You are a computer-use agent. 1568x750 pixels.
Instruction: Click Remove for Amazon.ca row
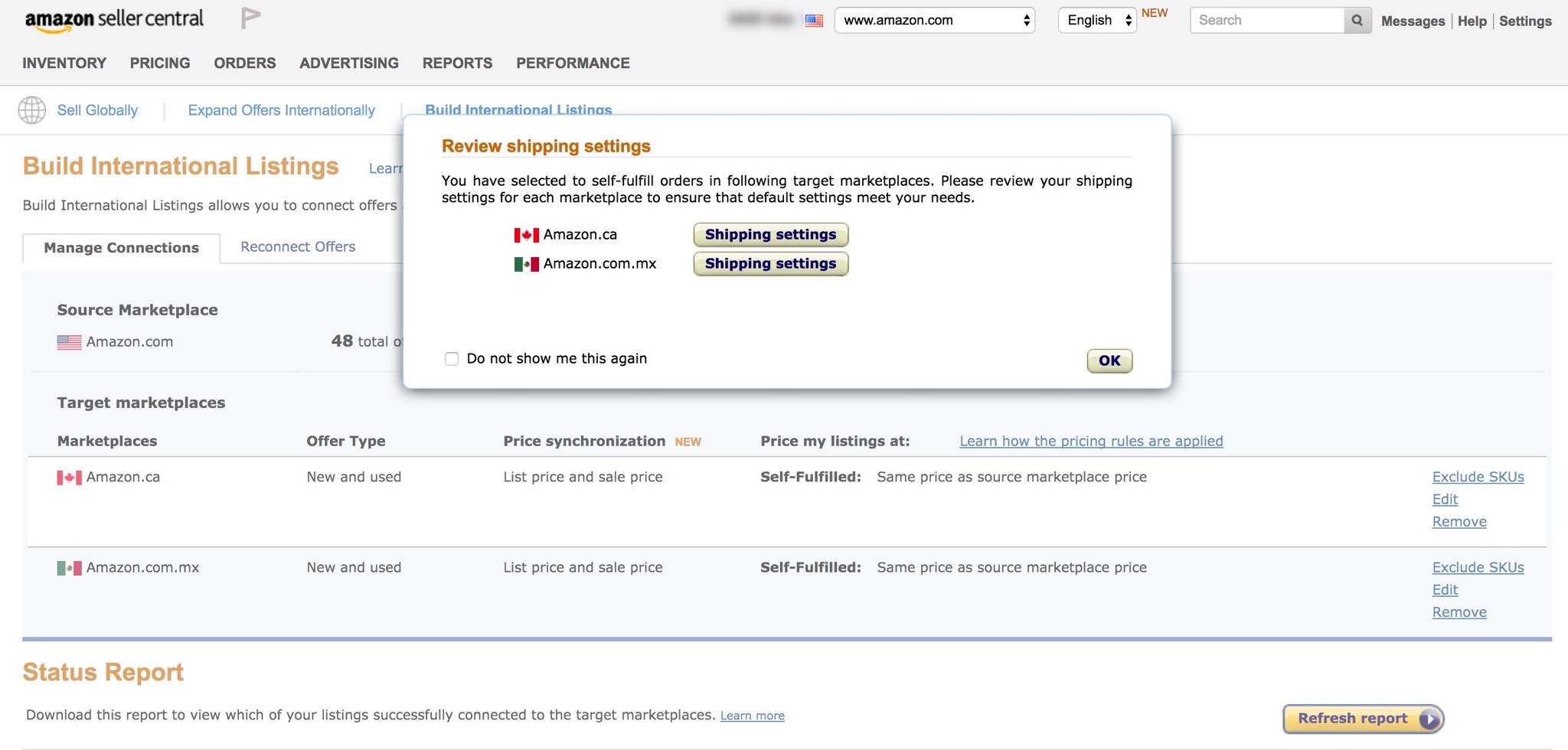coord(1459,522)
